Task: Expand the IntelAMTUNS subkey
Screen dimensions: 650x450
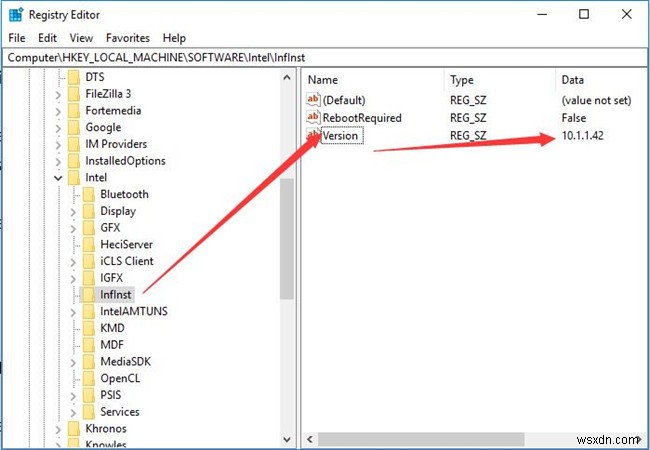Action: 73,312
